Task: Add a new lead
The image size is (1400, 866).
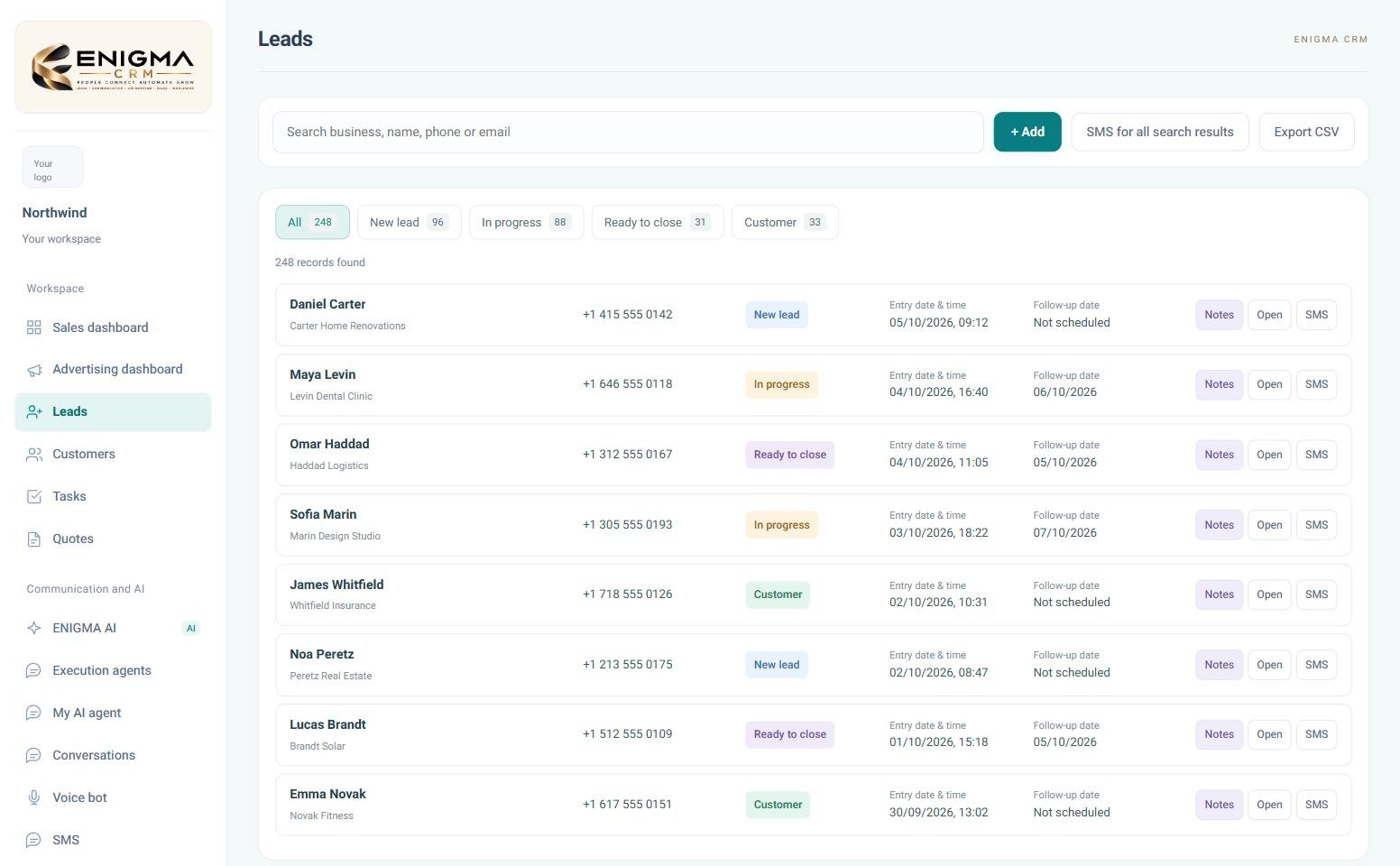Action: pos(1027,133)
